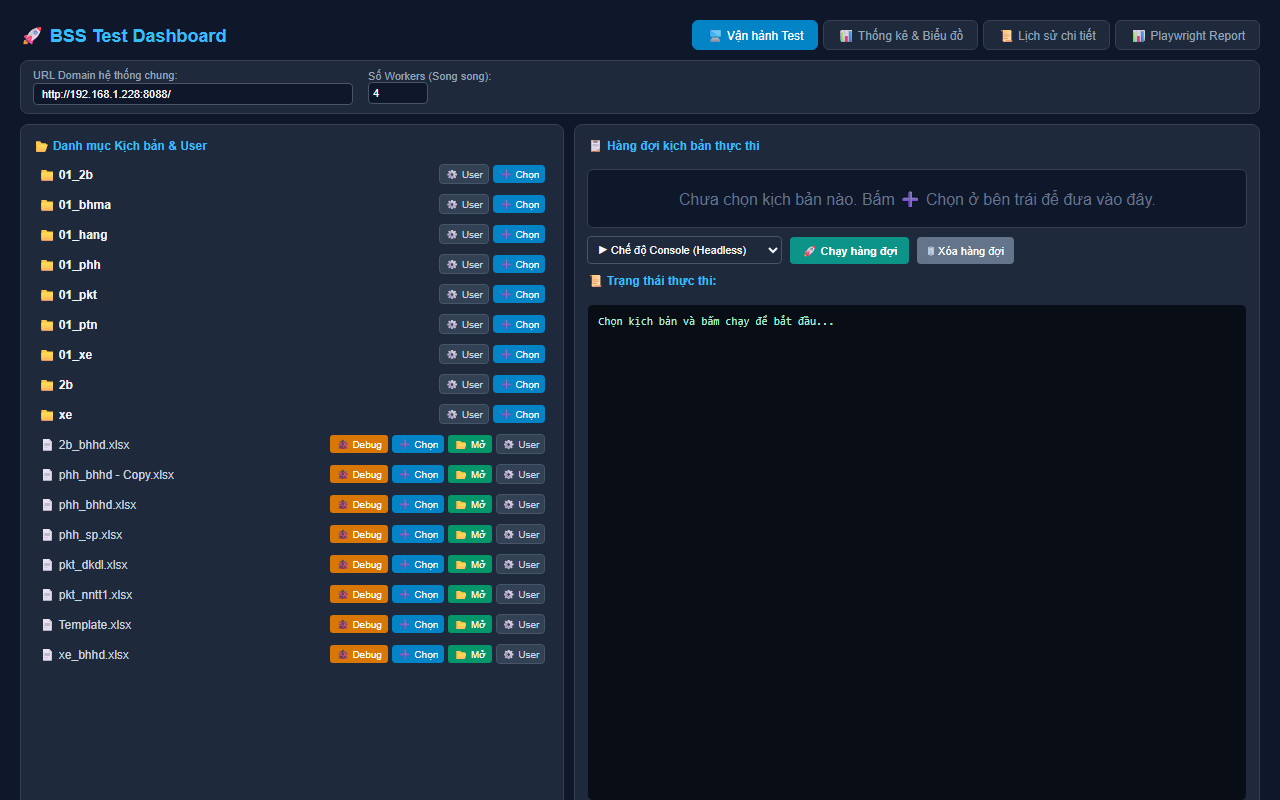This screenshot has height=800, width=1280.
Task: Open pkt_dkdl.xlsx with the Mở button
Action: (x=470, y=564)
